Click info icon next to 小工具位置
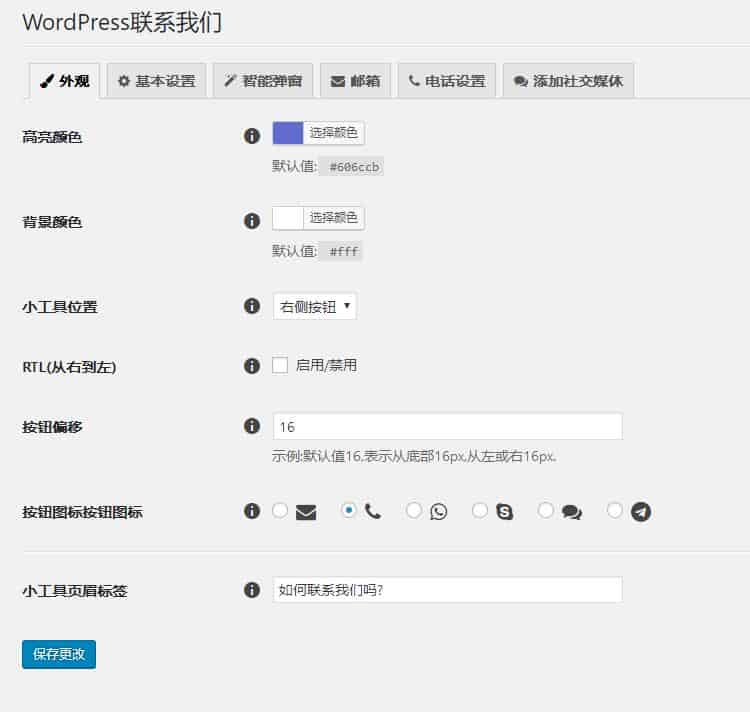Screen dimensions: 750x712 coord(252,306)
